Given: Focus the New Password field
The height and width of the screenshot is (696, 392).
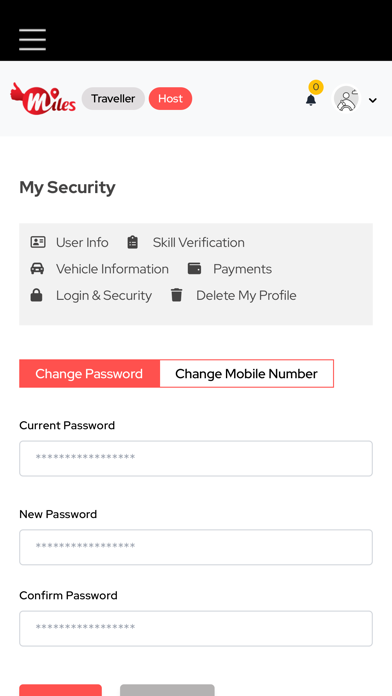Looking at the screenshot, I should pyautogui.click(x=196, y=547).
